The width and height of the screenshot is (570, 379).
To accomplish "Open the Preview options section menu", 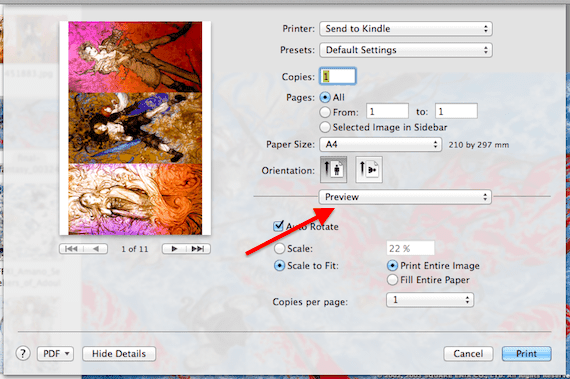I will click(405, 197).
